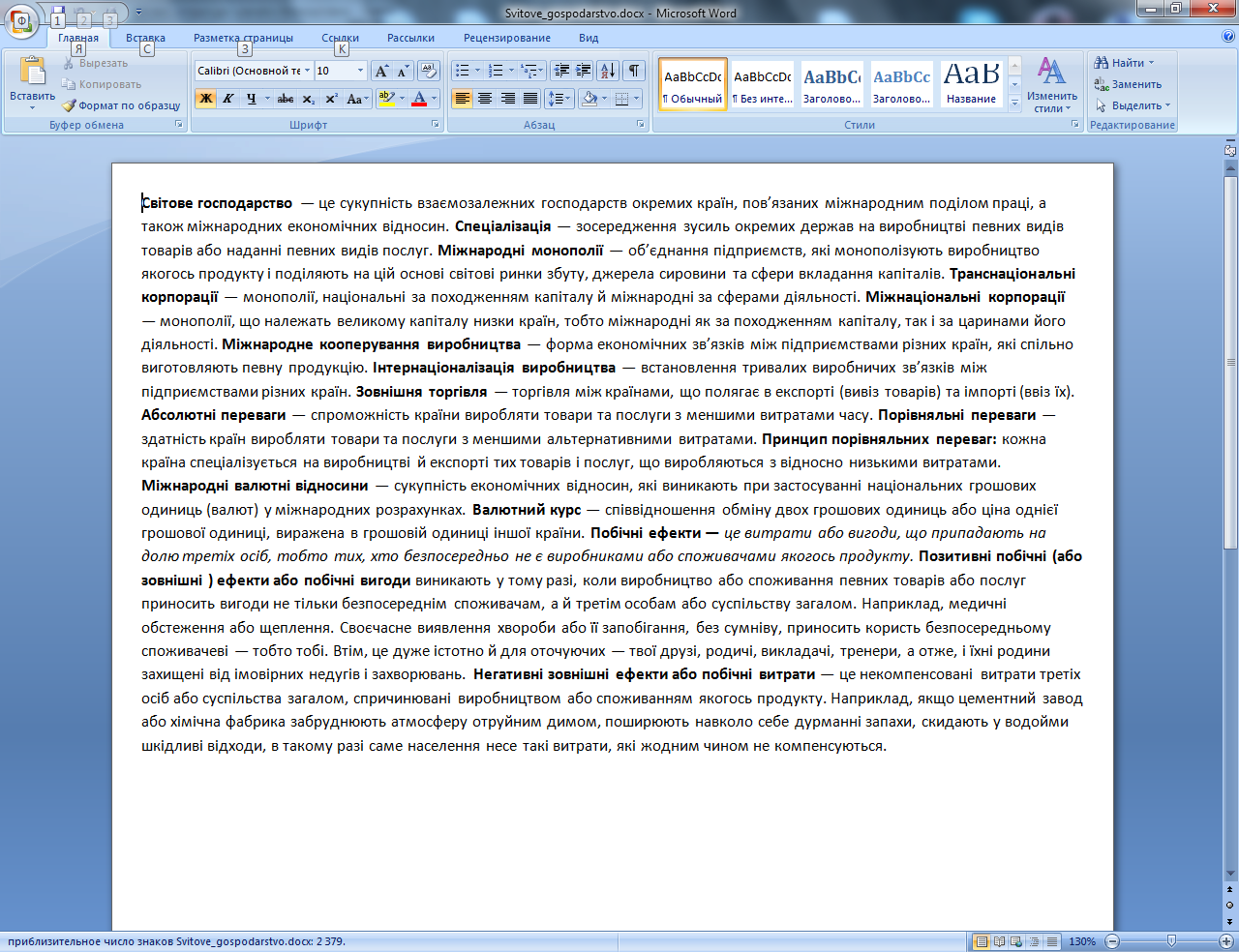The height and width of the screenshot is (952, 1239).
Task: Open the line spacing menu
Action: 559,99
